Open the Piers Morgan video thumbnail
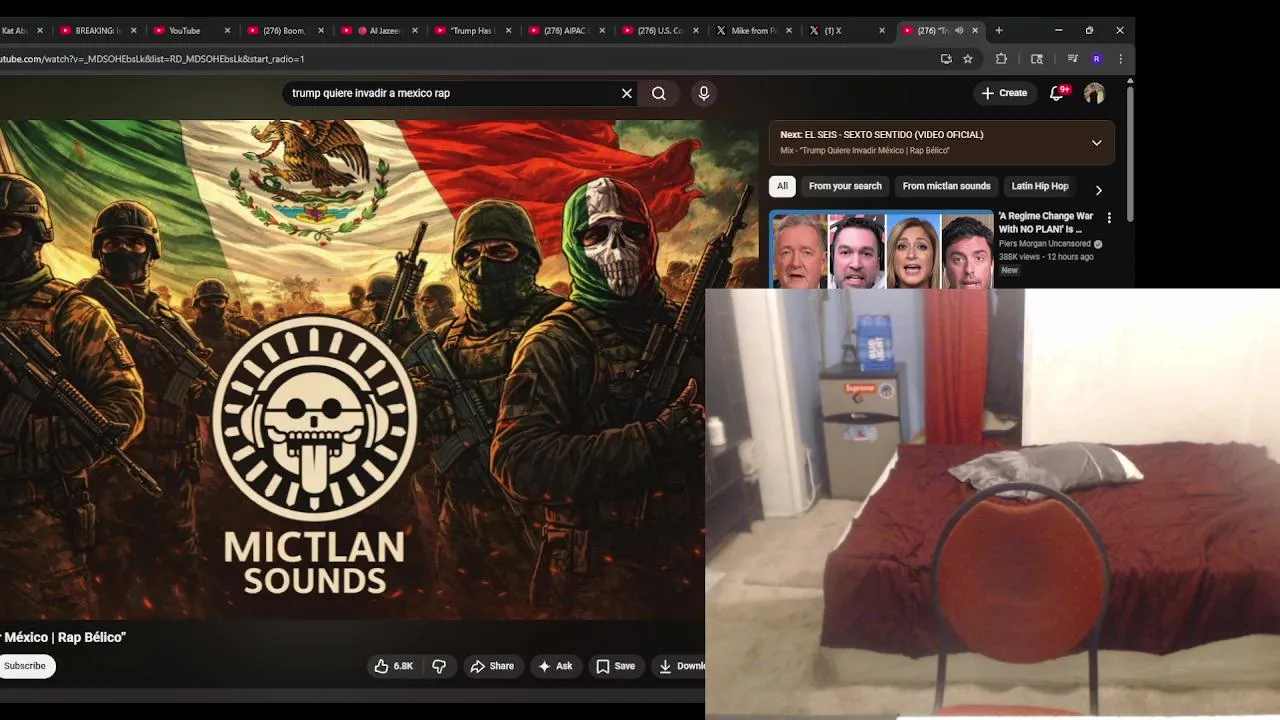 tap(881, 250)
